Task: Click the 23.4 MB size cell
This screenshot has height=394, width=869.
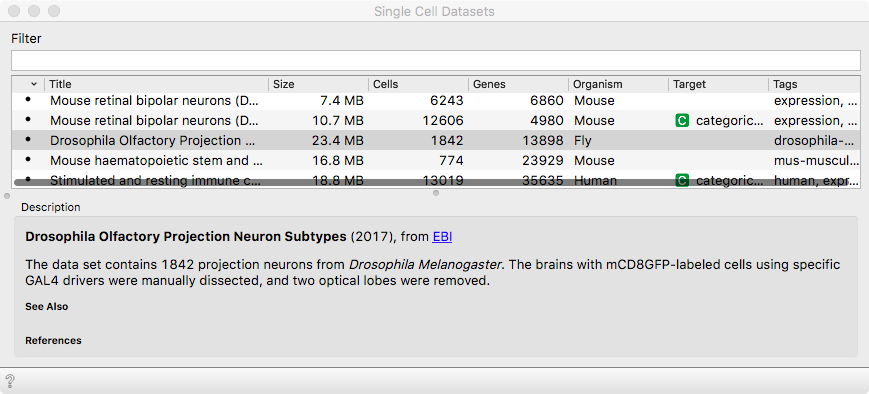Action: tap(338, 140)
